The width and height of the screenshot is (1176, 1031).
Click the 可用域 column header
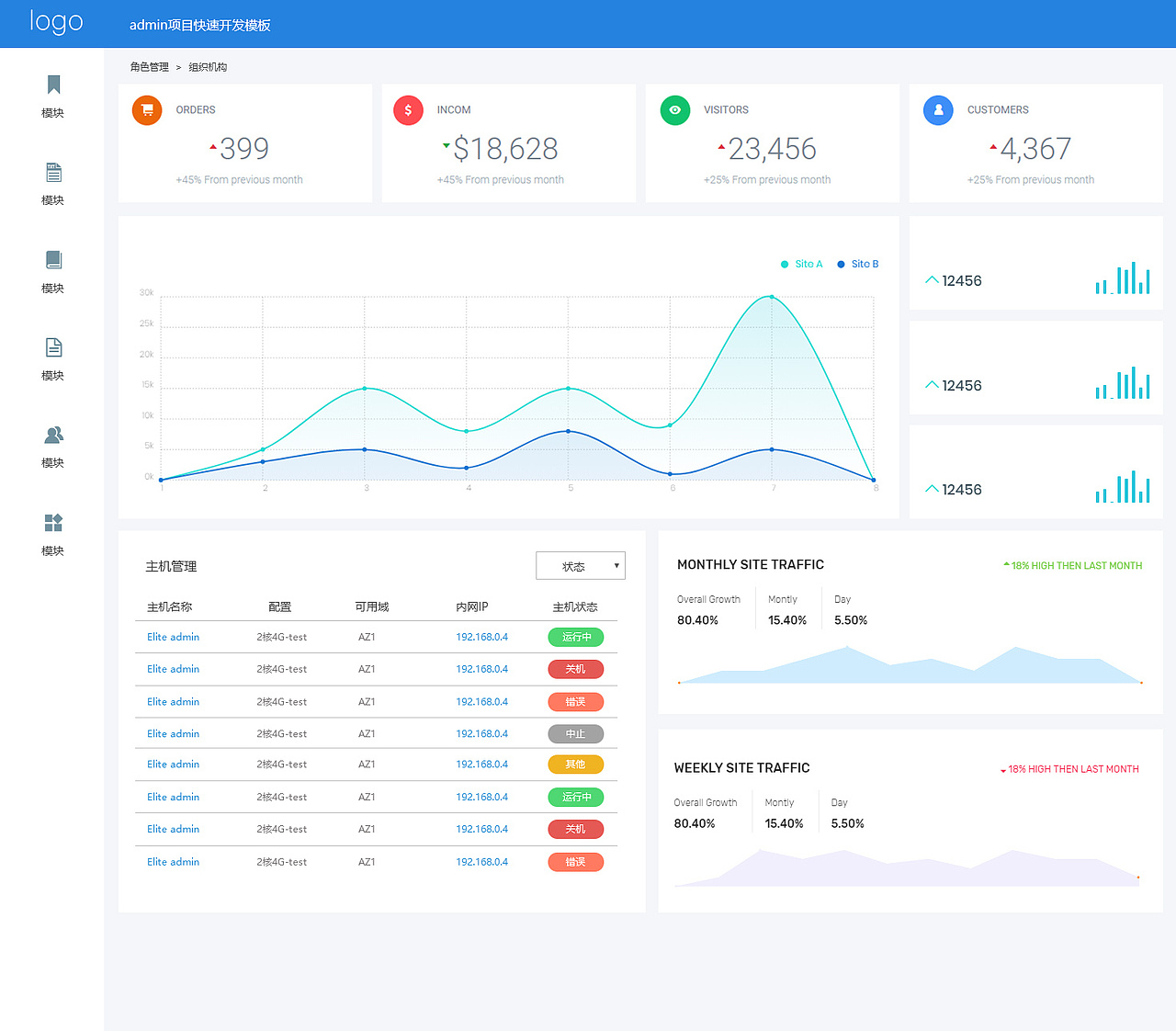[372, 606]
